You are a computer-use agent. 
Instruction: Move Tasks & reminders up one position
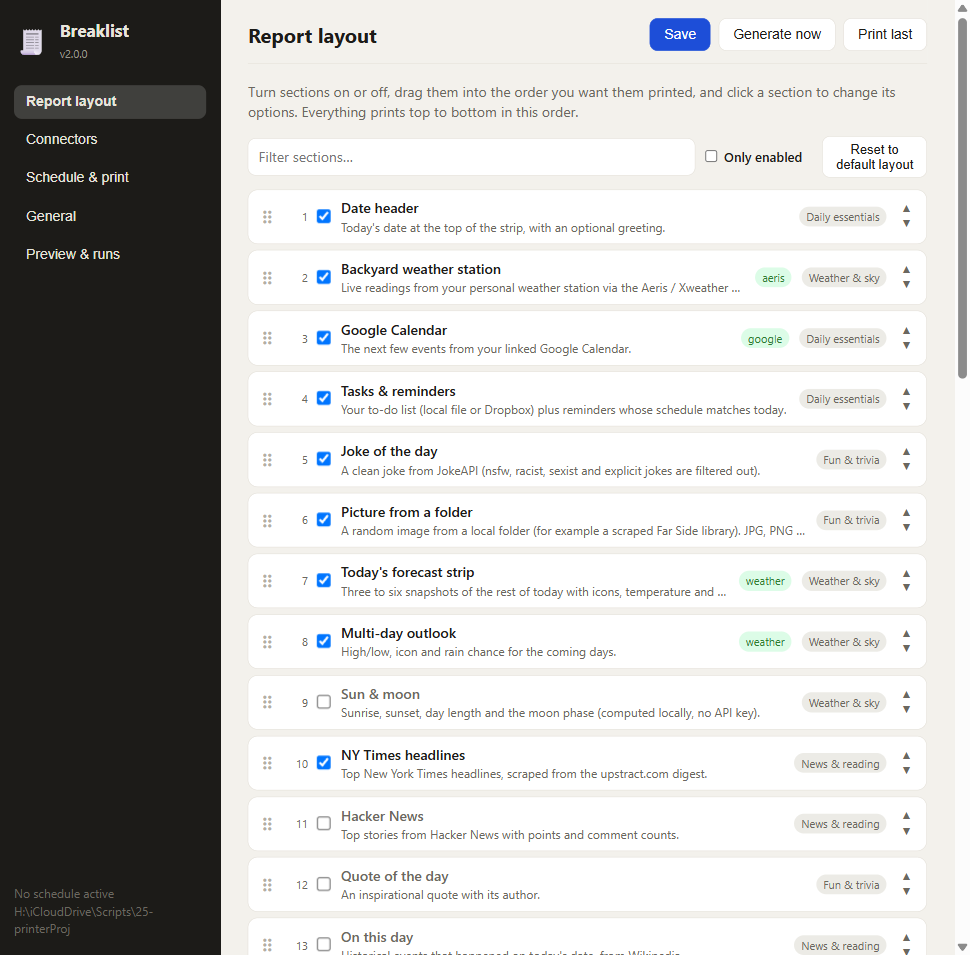(x=906, y=392)
